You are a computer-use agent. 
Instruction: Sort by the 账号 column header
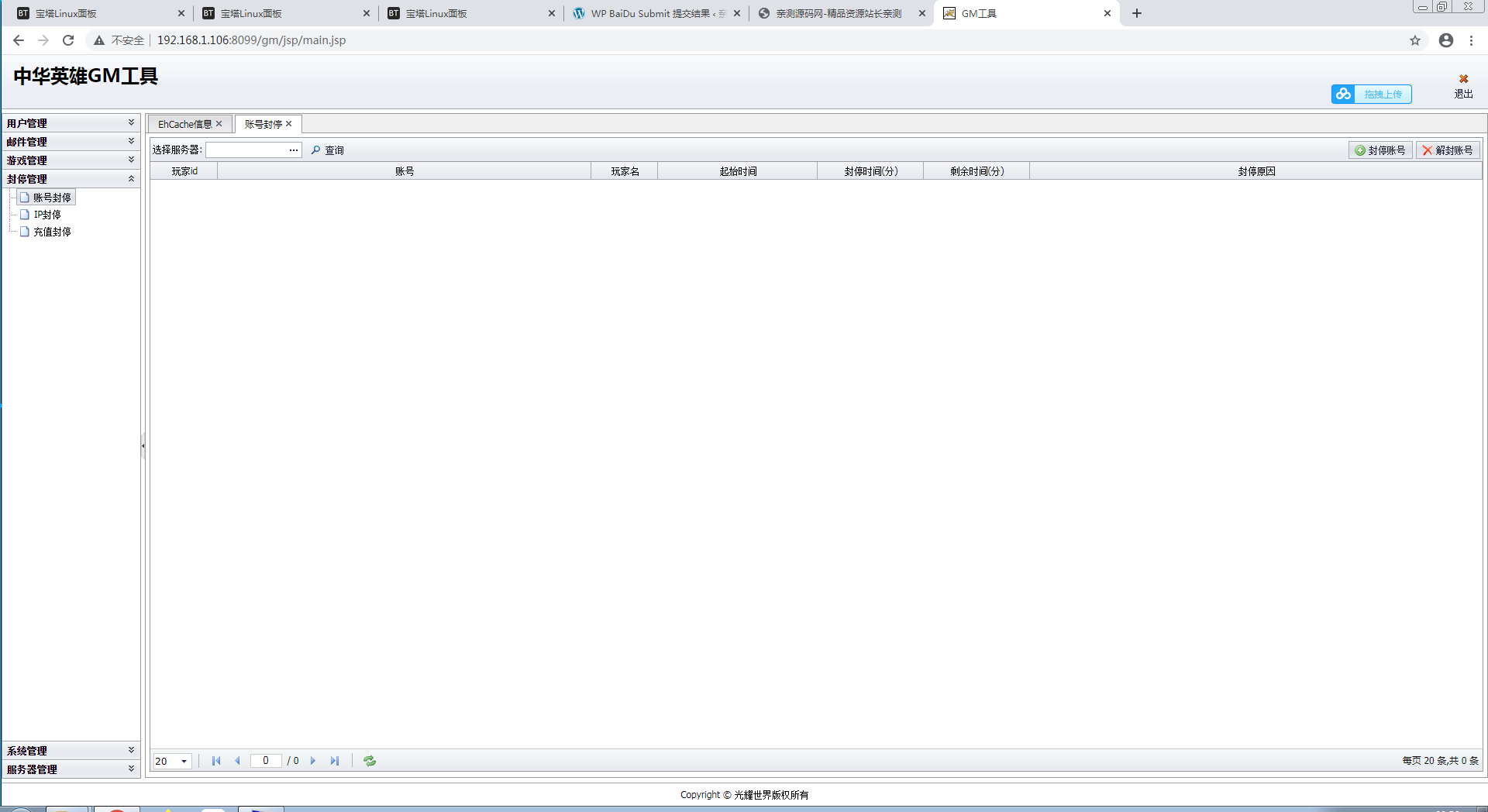coord(405,171)
